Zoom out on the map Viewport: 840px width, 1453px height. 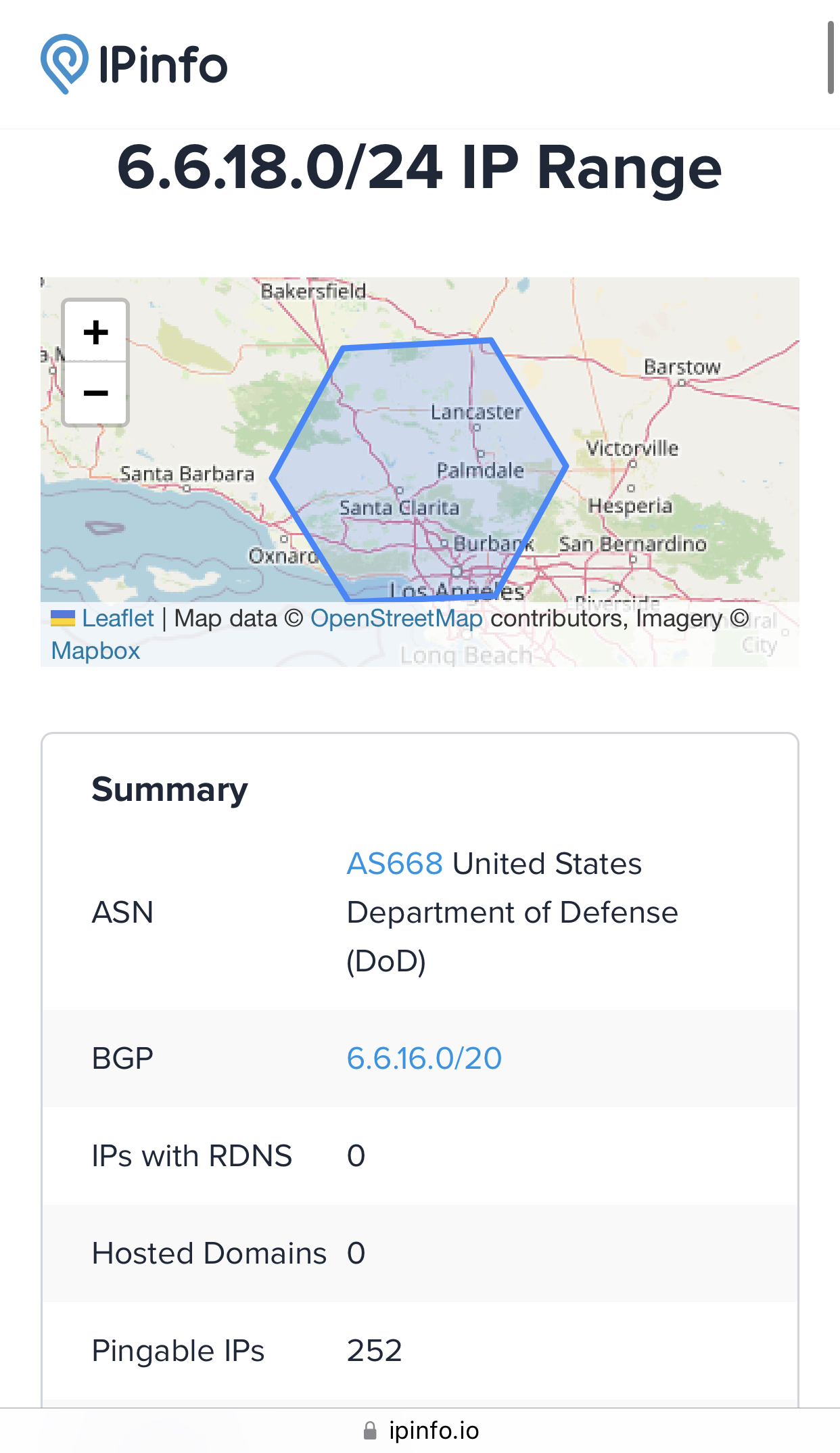point(95,393)
